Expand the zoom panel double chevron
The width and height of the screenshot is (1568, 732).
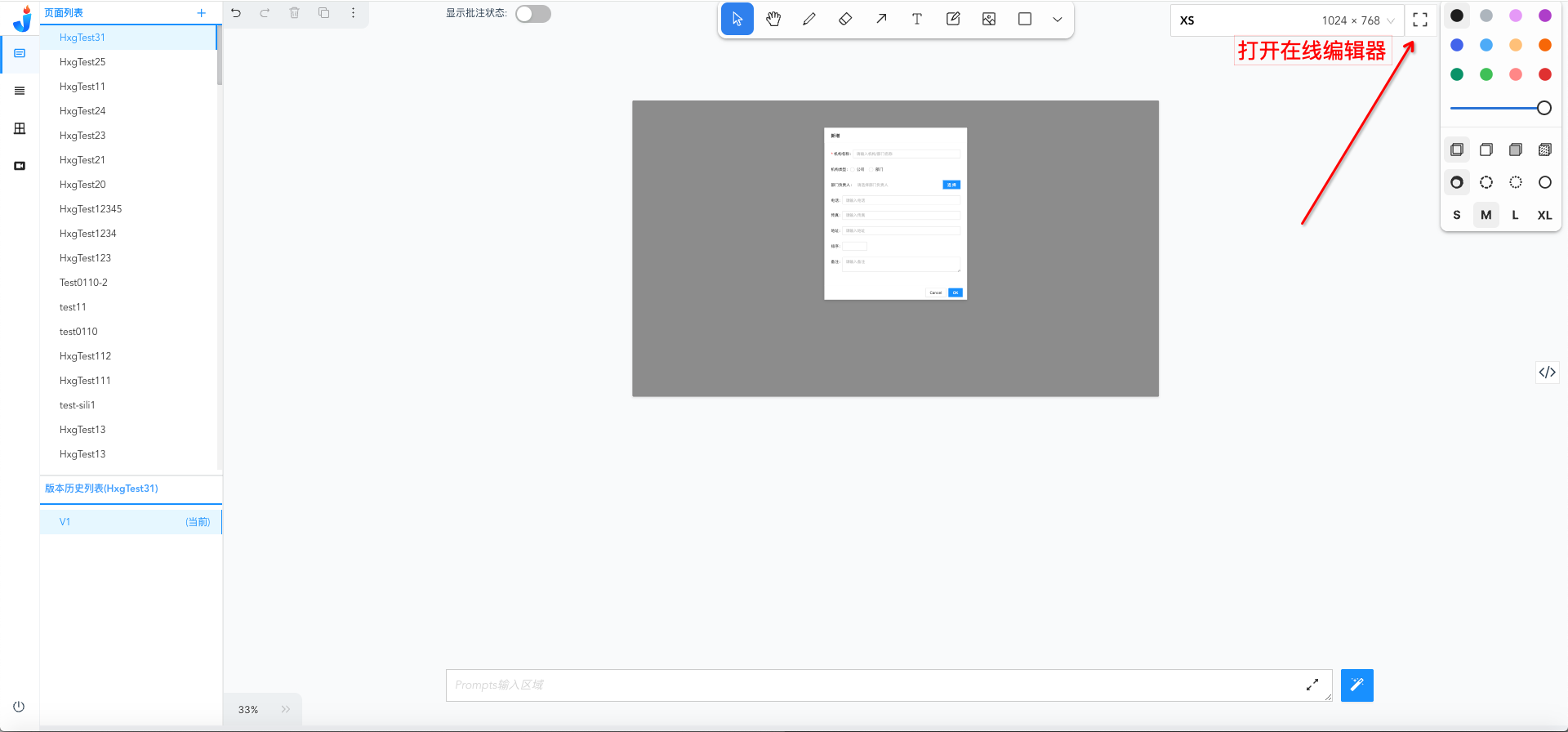(286, 709)
